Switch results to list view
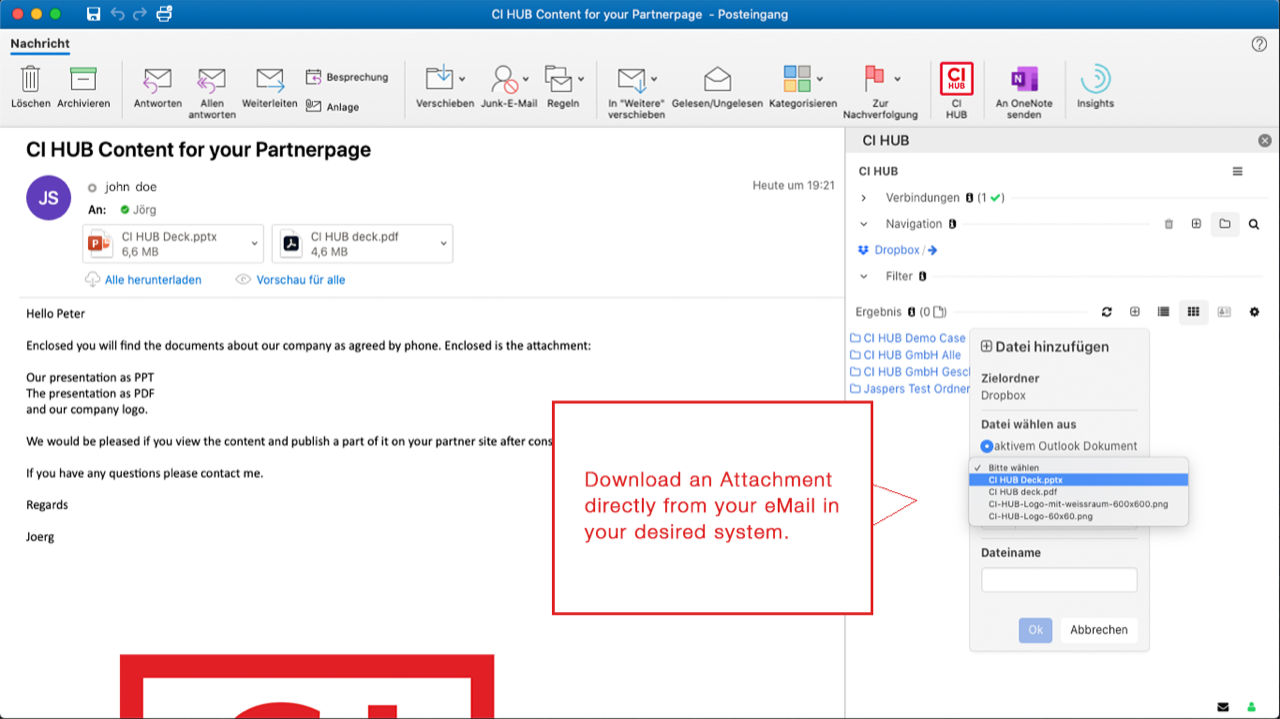 point(1163,312)
